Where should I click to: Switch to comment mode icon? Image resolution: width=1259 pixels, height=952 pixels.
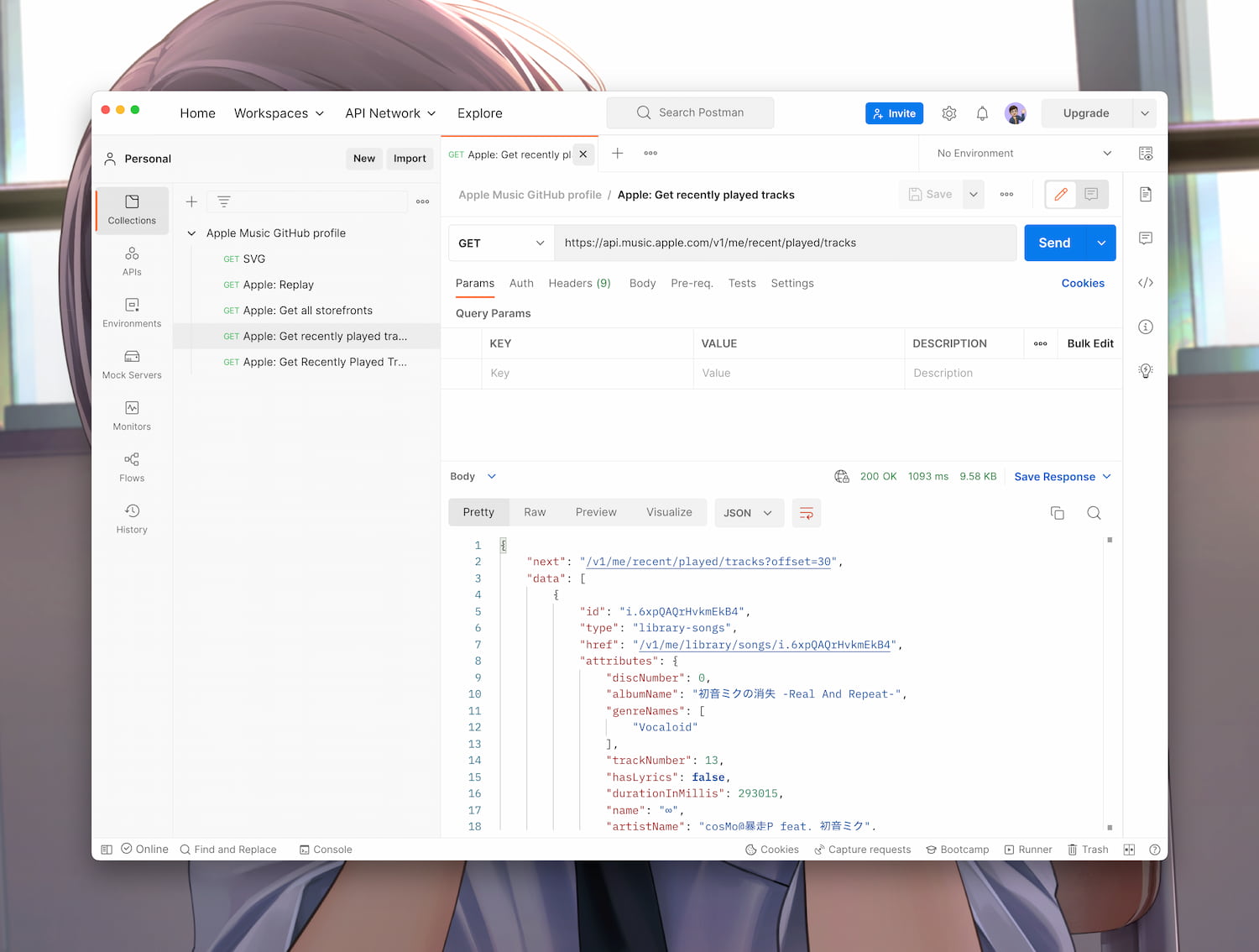tap(1091, 195)
